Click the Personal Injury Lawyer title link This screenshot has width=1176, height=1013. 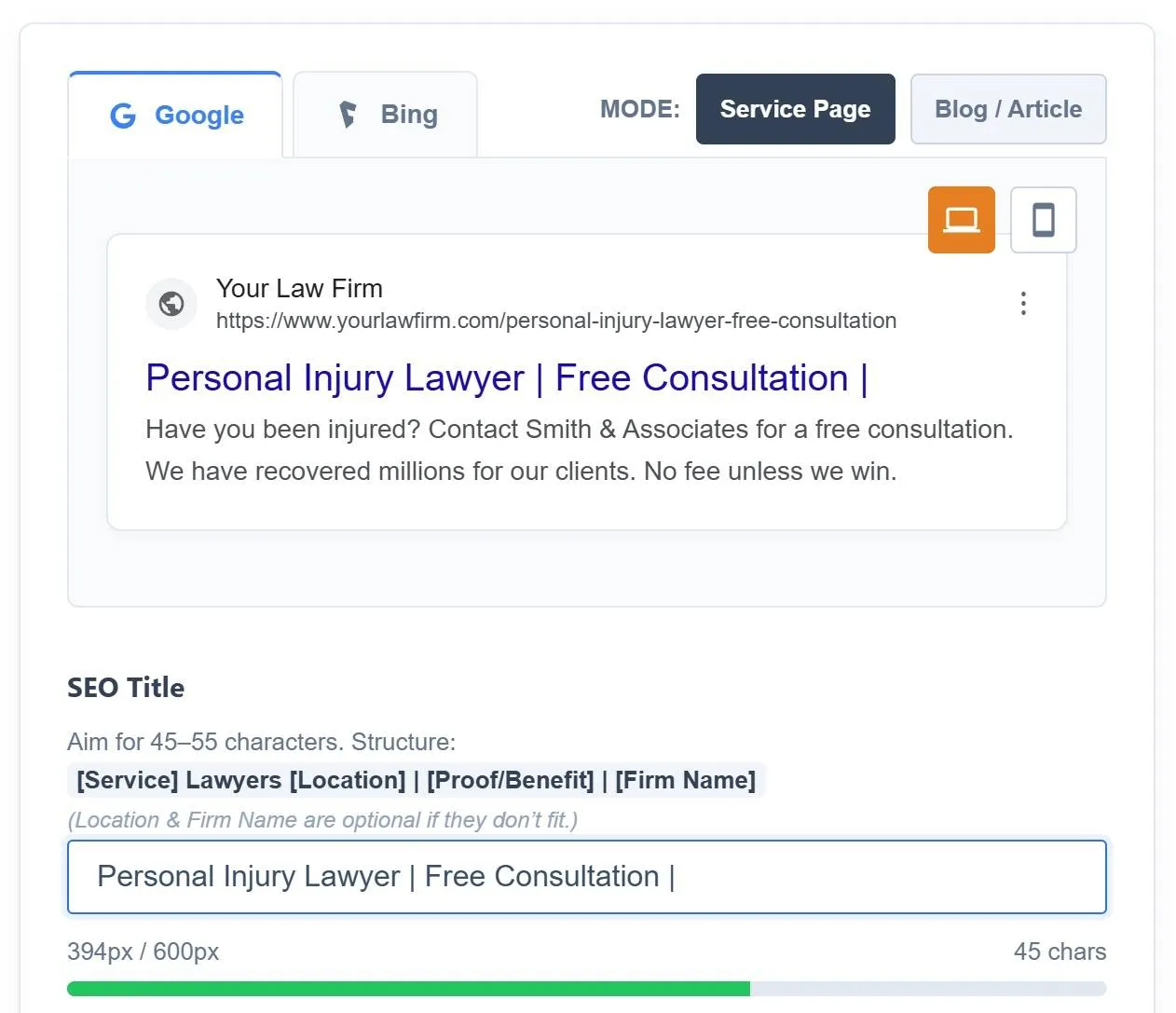[x=506, y=377]
